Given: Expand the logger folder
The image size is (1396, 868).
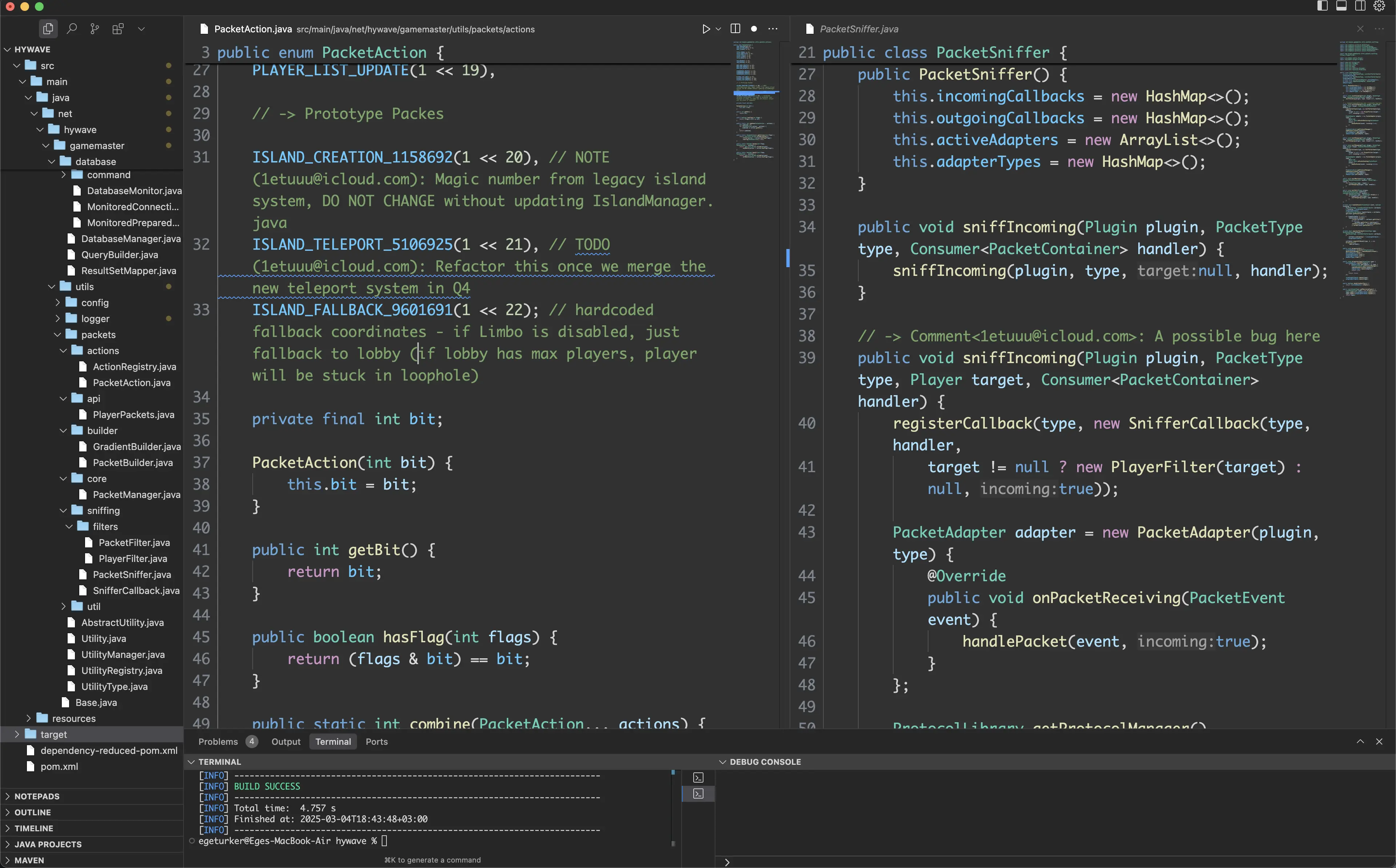Looking at the screenshot, I should (x=92, y=319).
